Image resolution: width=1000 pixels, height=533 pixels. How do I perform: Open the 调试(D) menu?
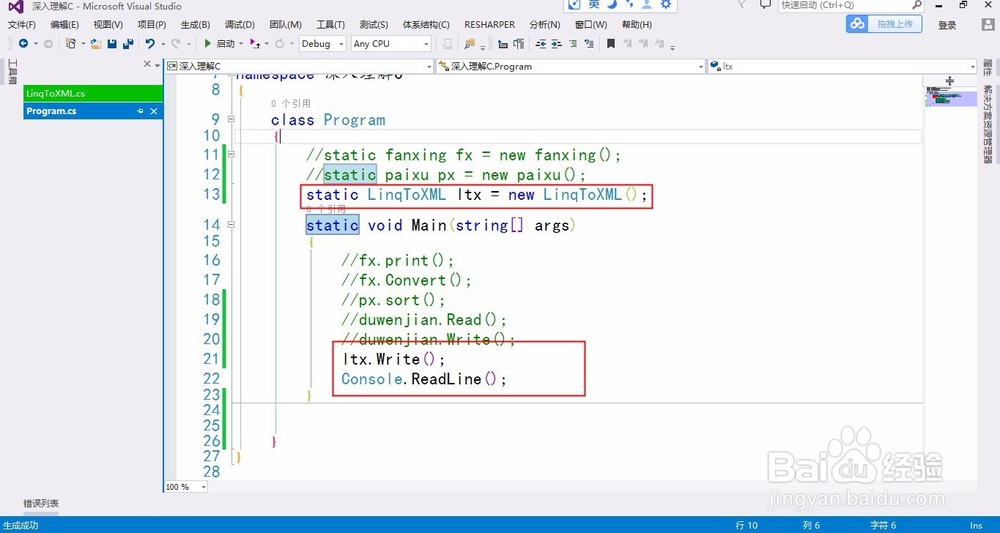point(239,25)
